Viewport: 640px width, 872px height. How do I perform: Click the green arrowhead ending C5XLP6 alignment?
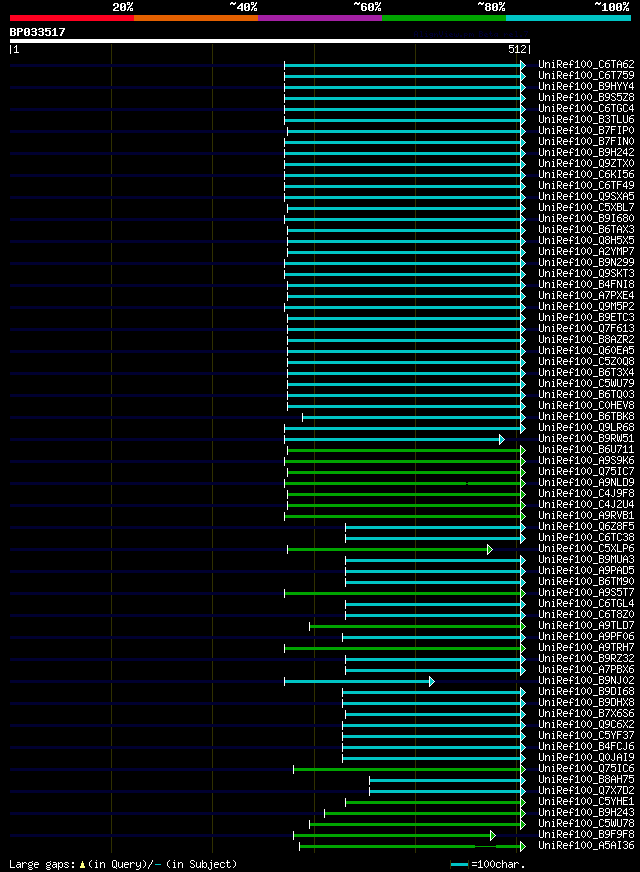[x=490, y=549]
